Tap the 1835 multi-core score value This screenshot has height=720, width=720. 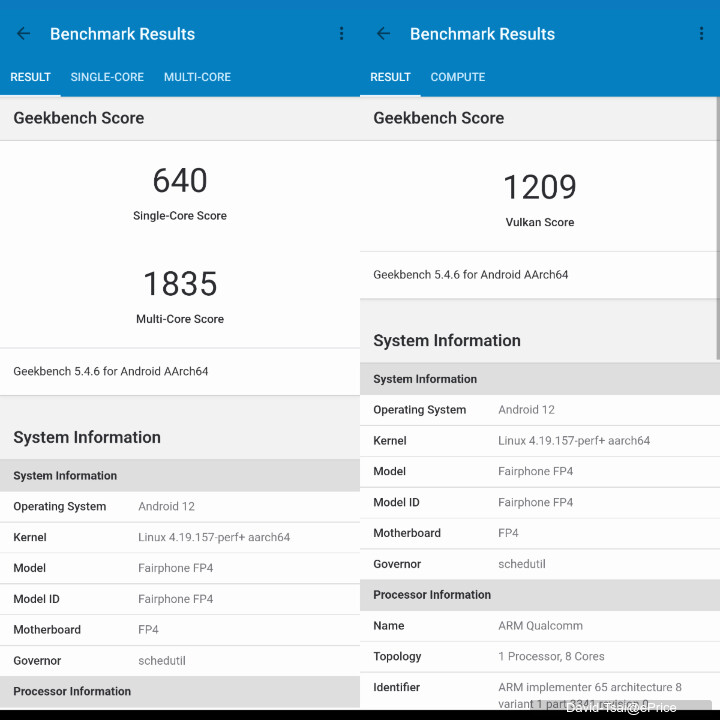(x=180, y=284)
